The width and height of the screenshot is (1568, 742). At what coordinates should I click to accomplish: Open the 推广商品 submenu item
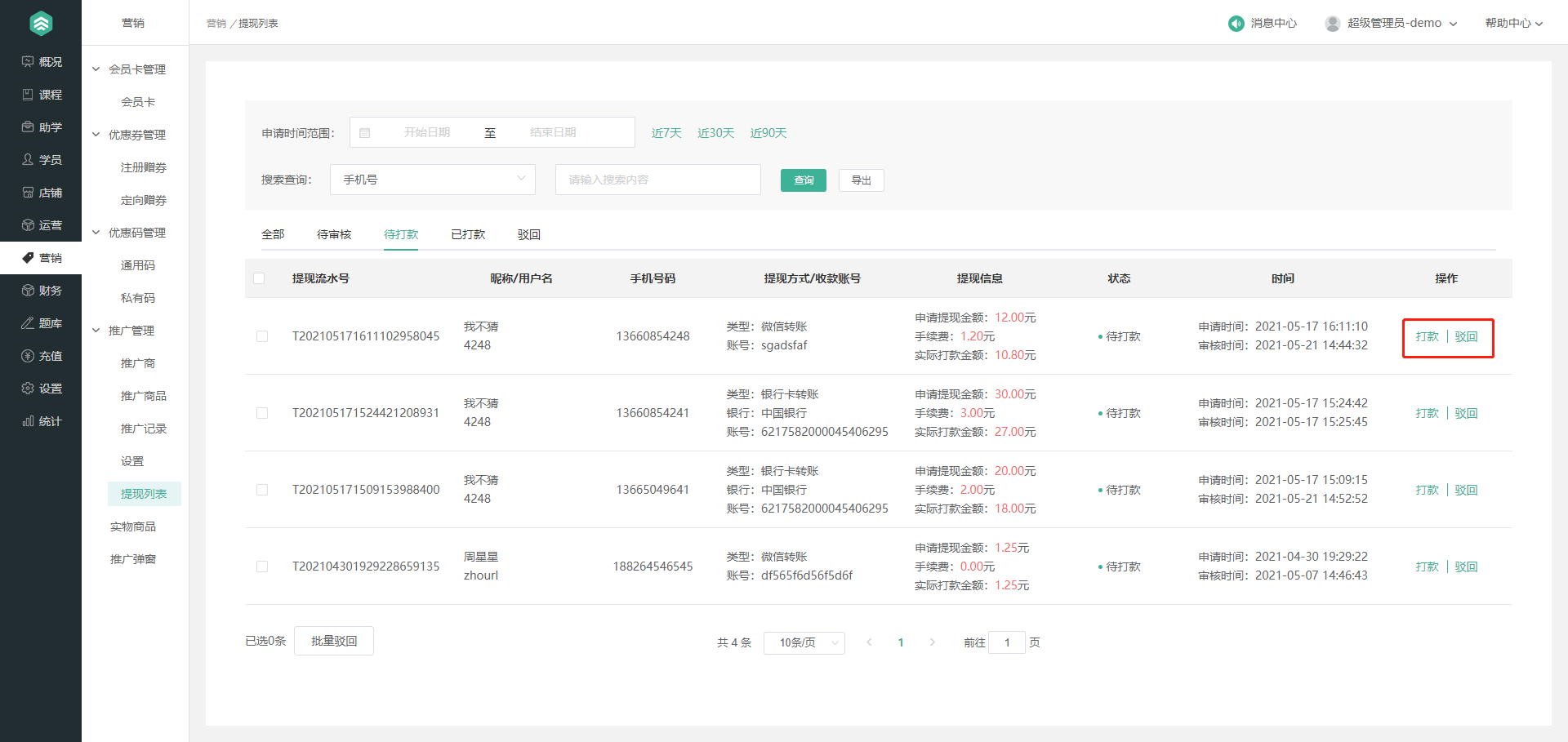click(144, 396)
